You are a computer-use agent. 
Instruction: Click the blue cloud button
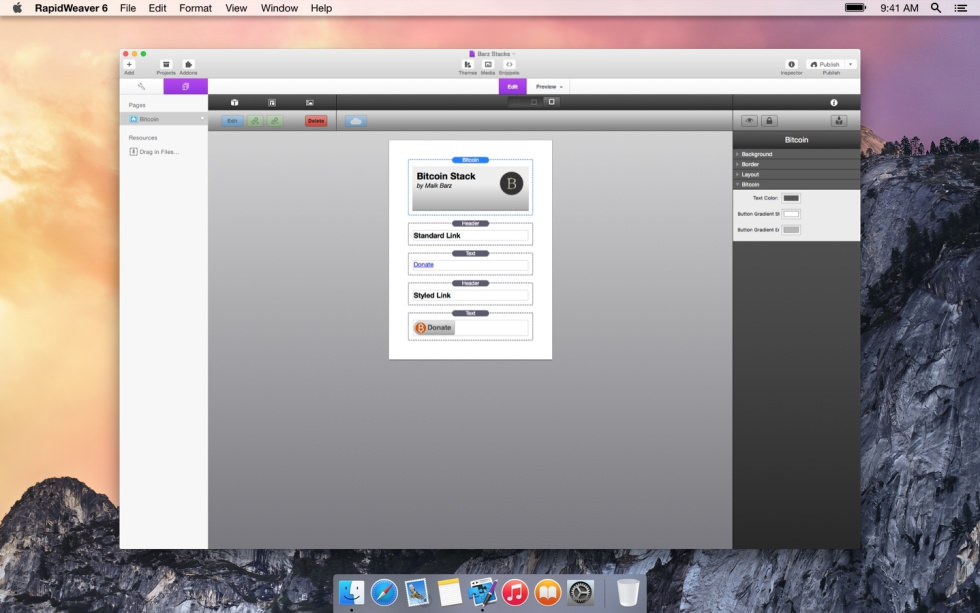pyautogui.click(x=356, y=121)
